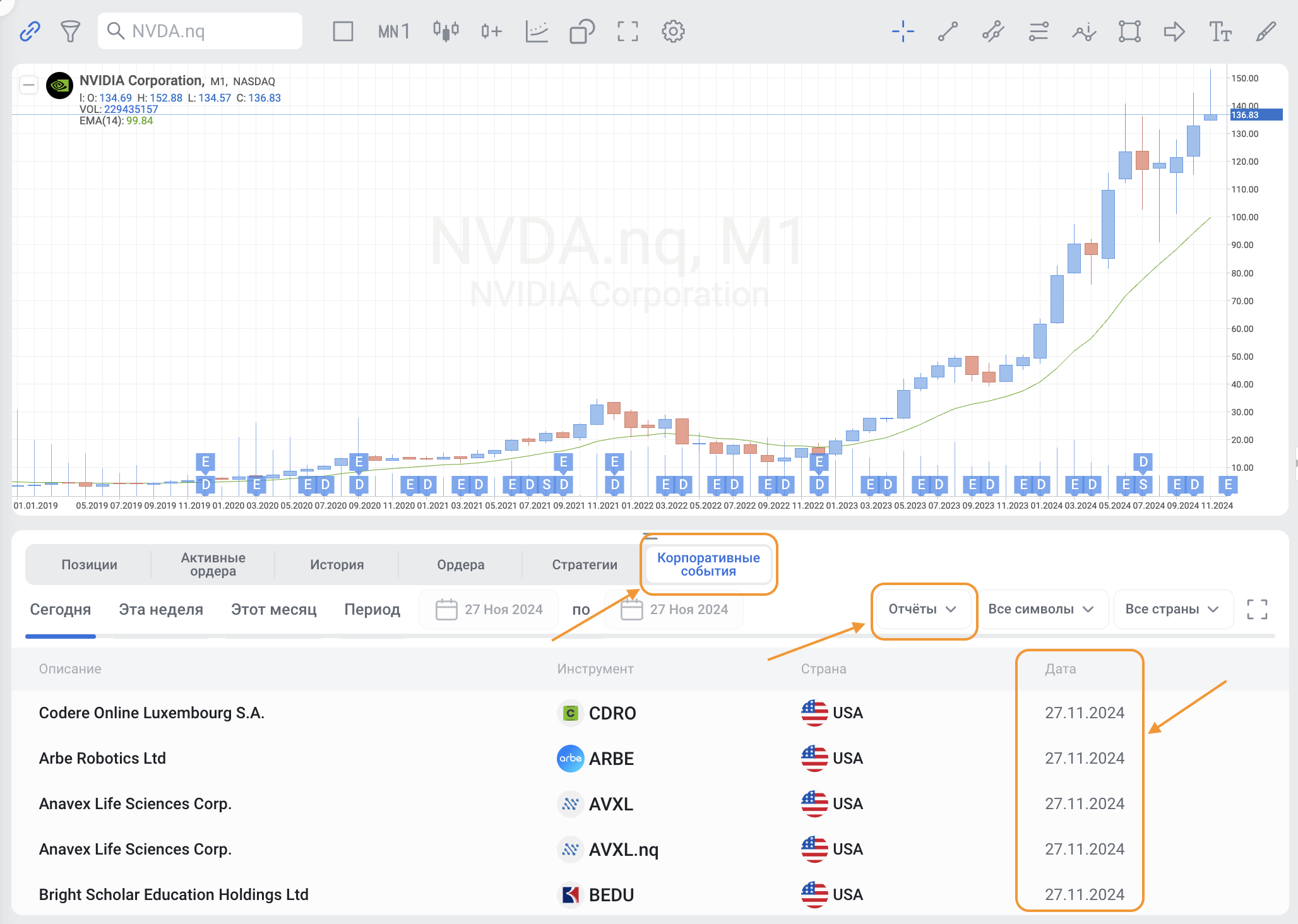Viewport: 1298px width, 924px height.
Task: Enter chart fullscreen mode icon
Action: 627,31
